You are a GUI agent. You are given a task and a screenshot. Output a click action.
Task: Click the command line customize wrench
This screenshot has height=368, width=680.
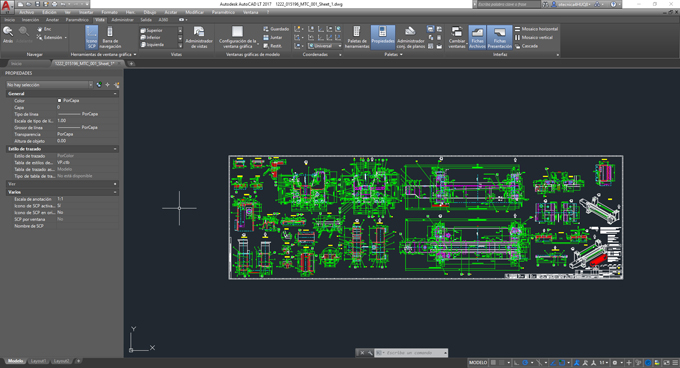click(x=370, y=353)
